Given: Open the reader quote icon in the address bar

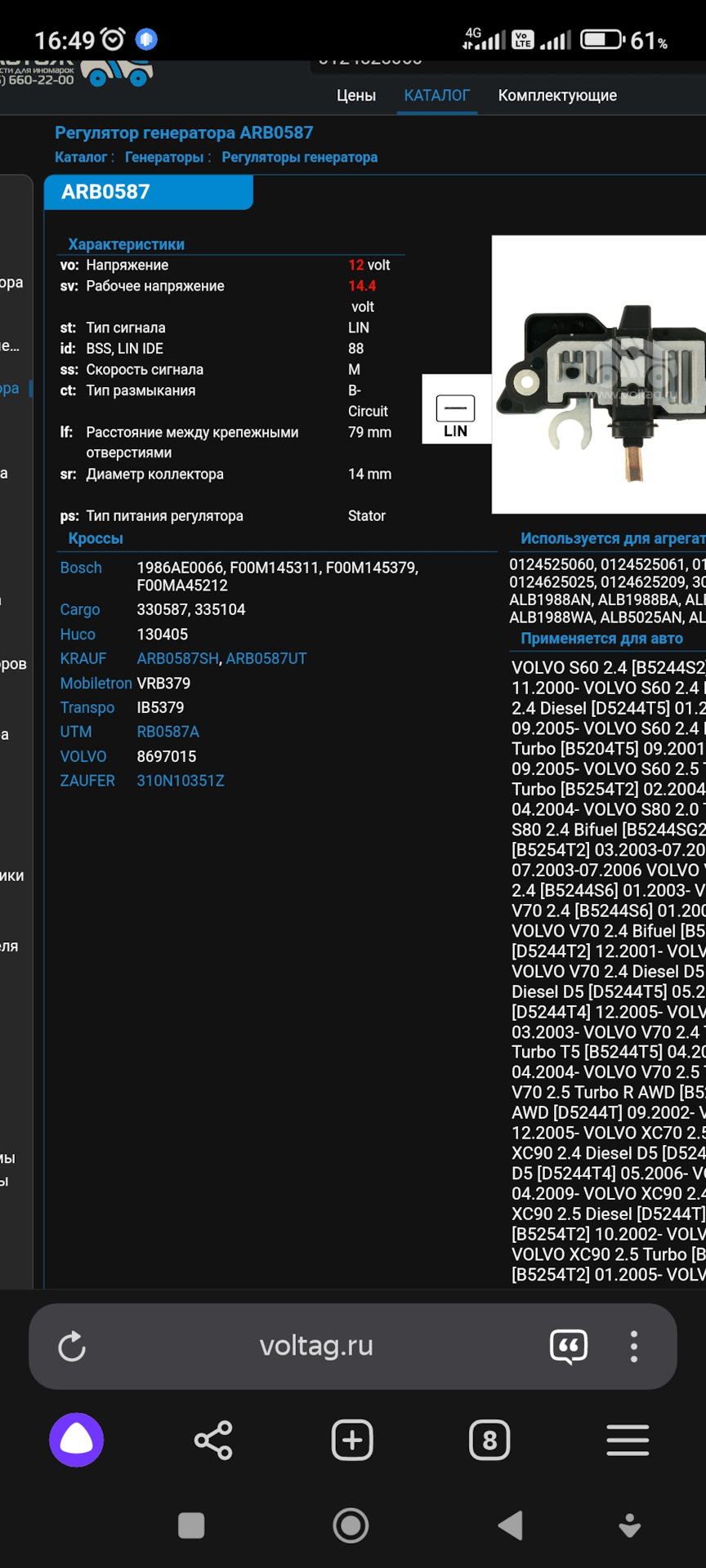Looking at the screenshot, I should [569, 1347].
